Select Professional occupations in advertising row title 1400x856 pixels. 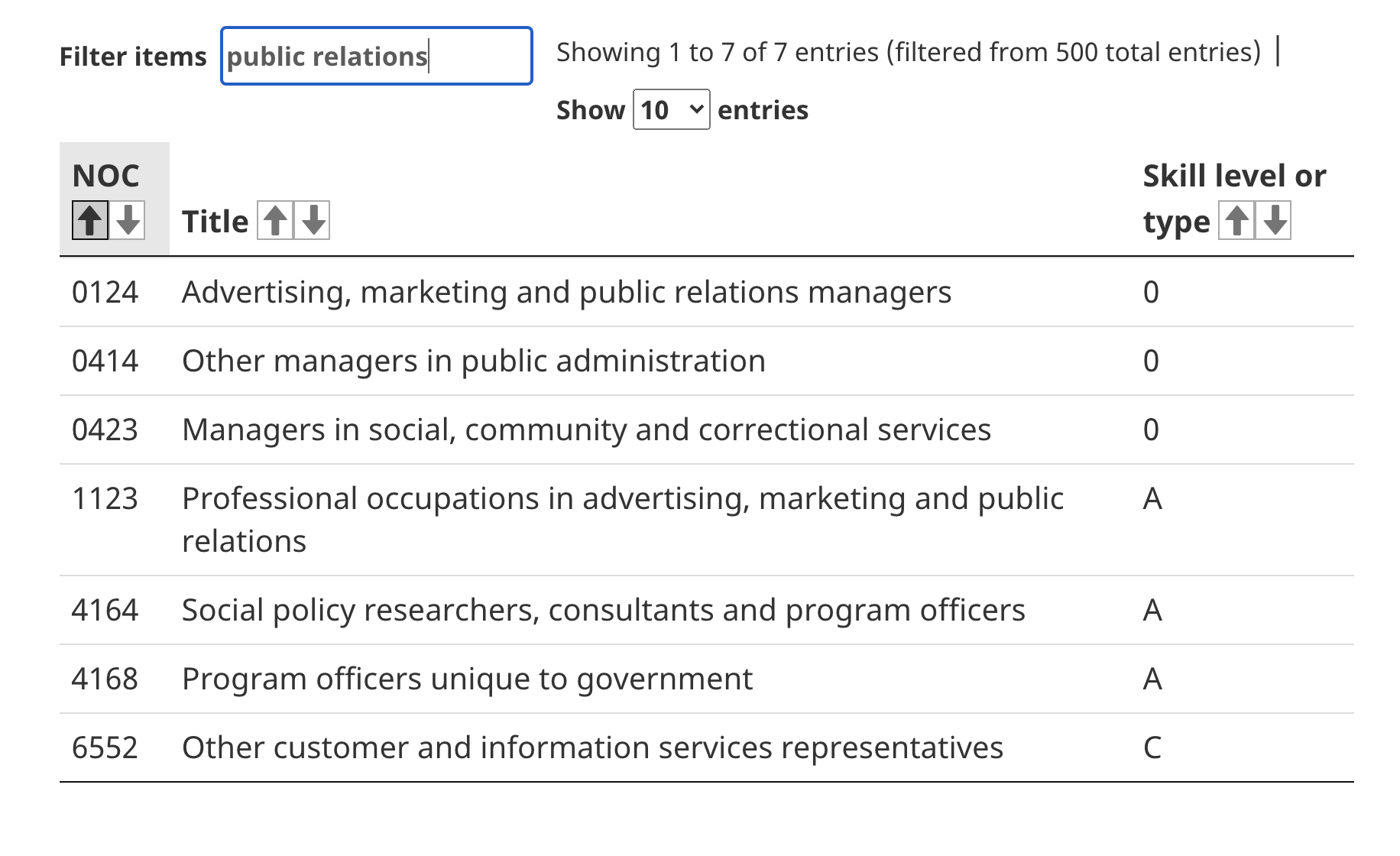pyautogui.click(x=623, y=520)
